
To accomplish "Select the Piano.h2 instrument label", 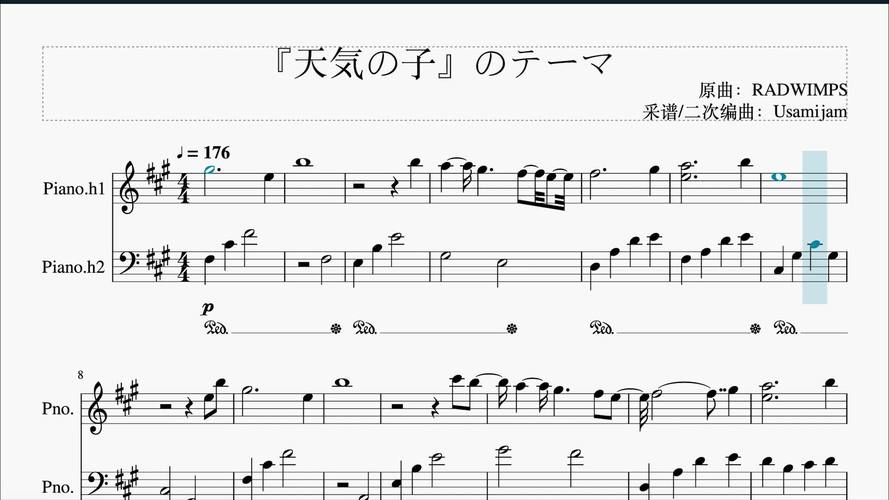I will (x=74, y=266).
